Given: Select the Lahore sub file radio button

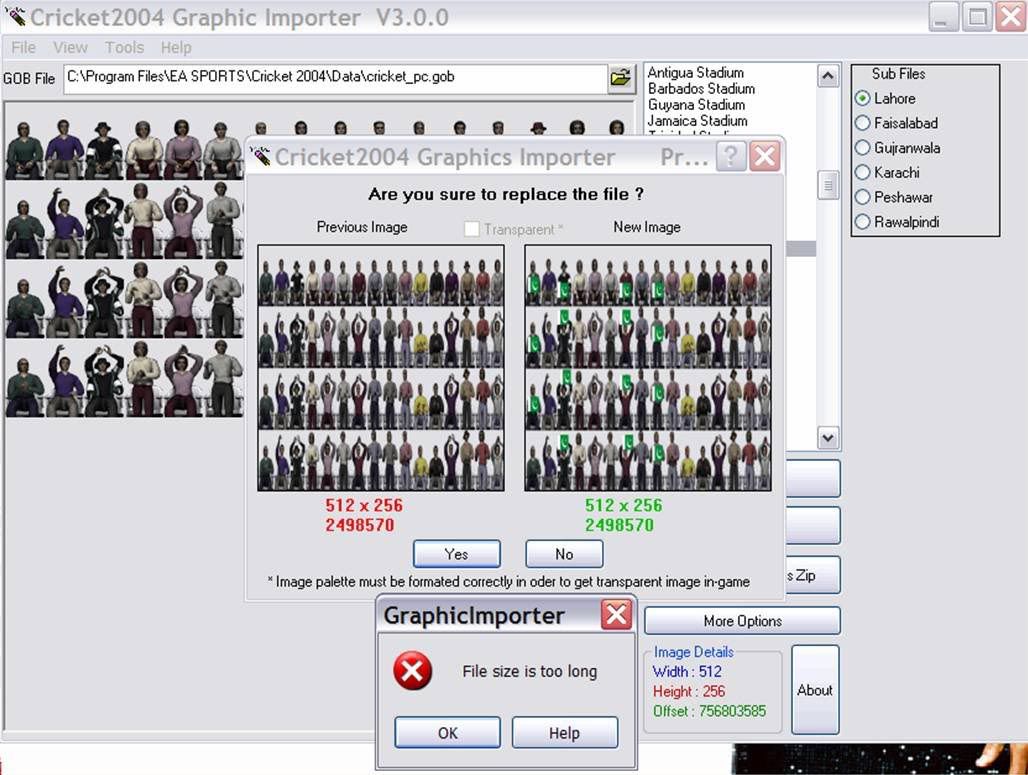Looking at the screenshot, I should point(862,98).
